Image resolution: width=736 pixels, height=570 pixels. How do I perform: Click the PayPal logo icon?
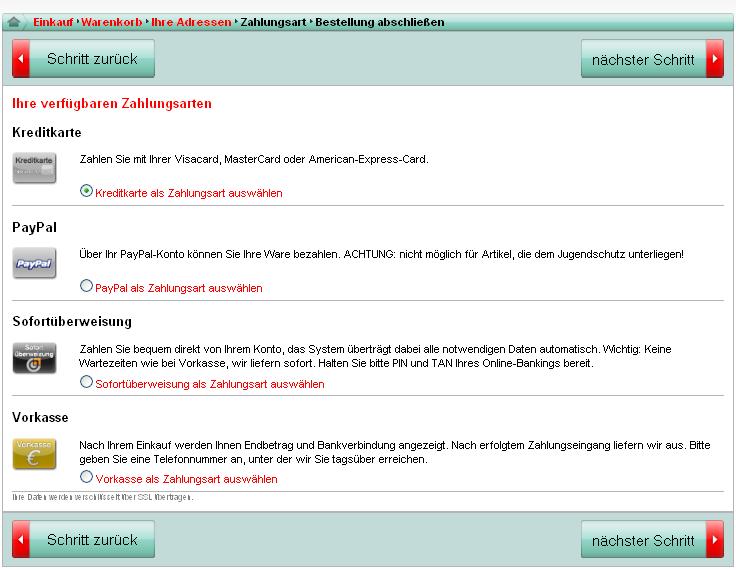34,263
